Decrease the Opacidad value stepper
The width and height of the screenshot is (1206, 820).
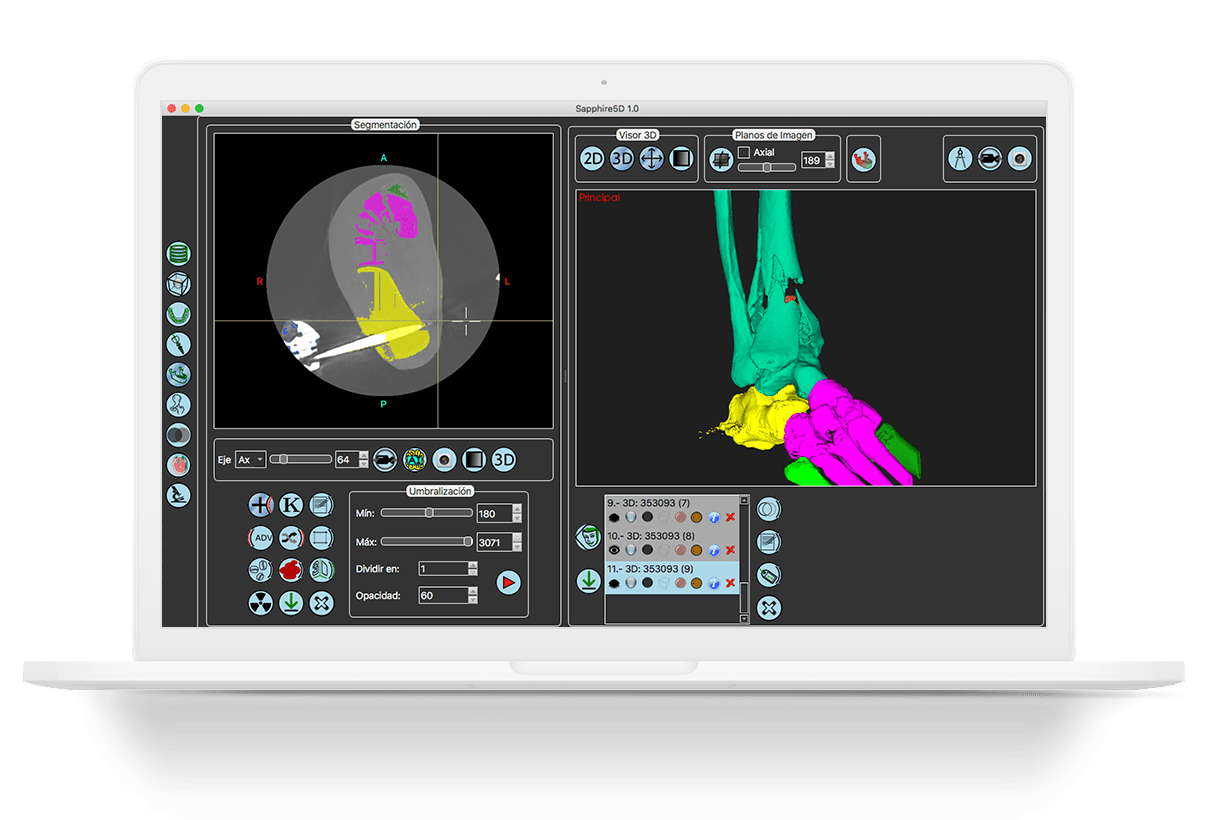click(x=473, y=600)
